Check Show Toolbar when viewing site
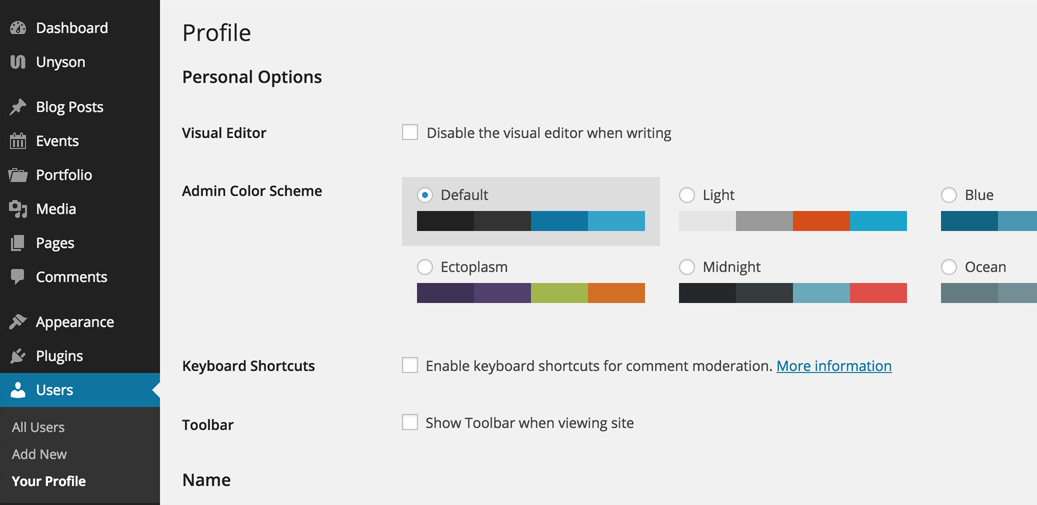Screen dimensions: 1037x505 click(410, 422)
